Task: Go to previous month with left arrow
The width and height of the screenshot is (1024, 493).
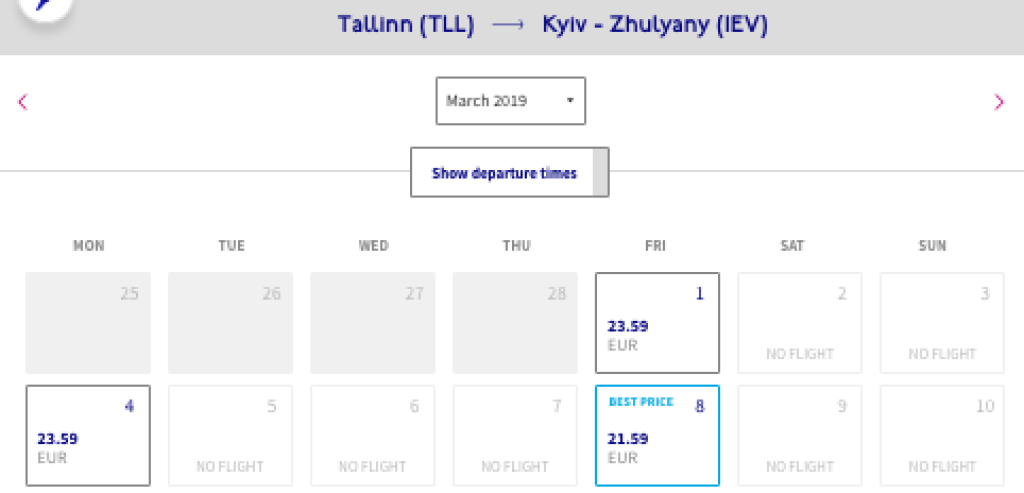Action: 23,101
